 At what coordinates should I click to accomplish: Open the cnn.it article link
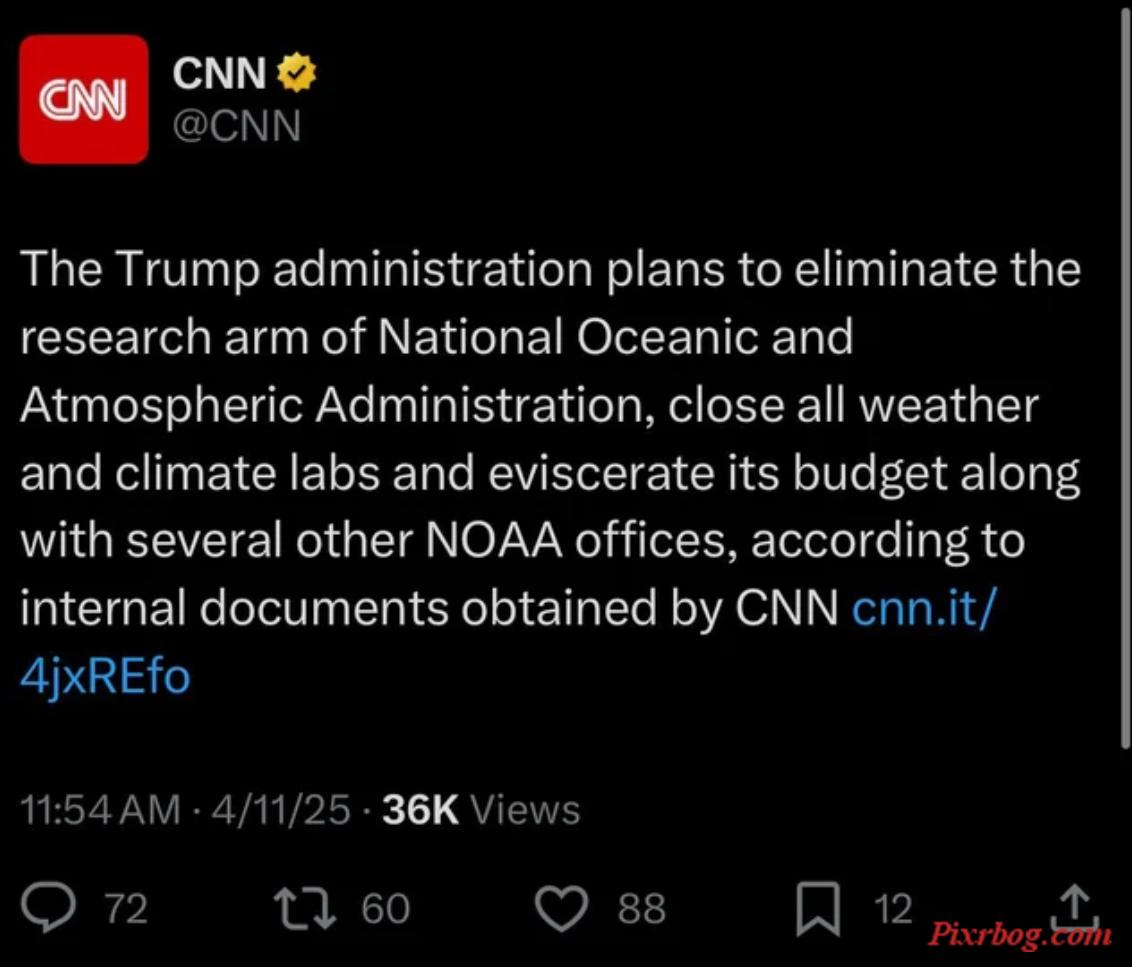pos(924,607)
